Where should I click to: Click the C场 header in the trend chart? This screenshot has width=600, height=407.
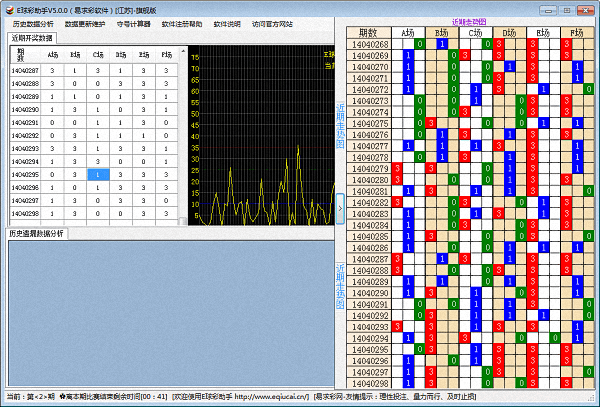click(476, 33)
